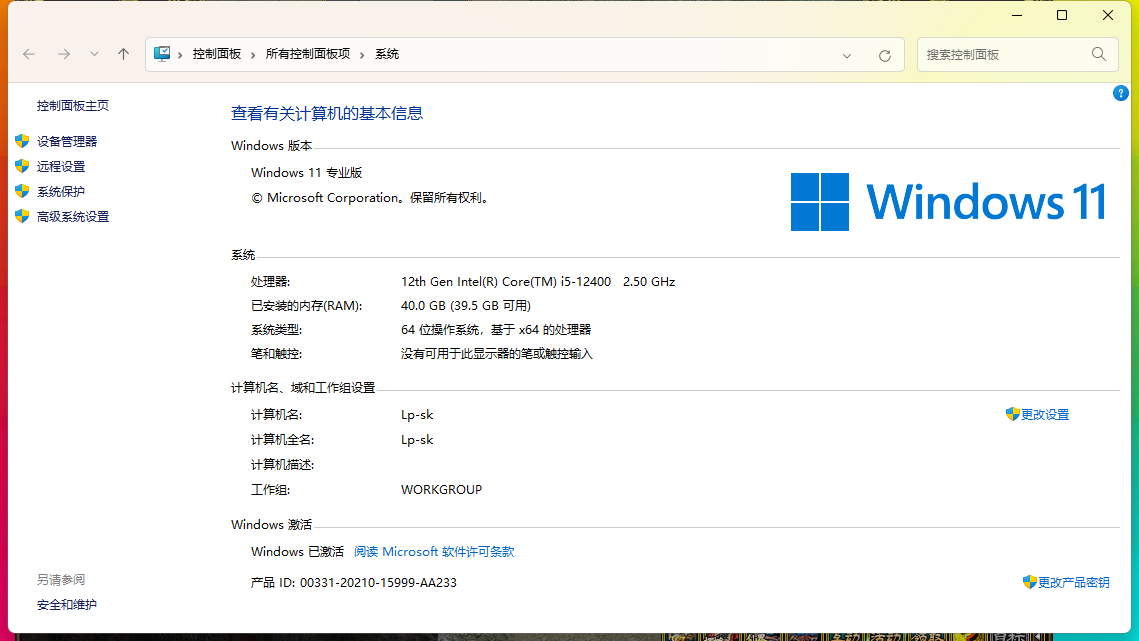Close the system window
This screenshot has height=641, width=1139.
pyautogui.click(x=1108, y=15)
